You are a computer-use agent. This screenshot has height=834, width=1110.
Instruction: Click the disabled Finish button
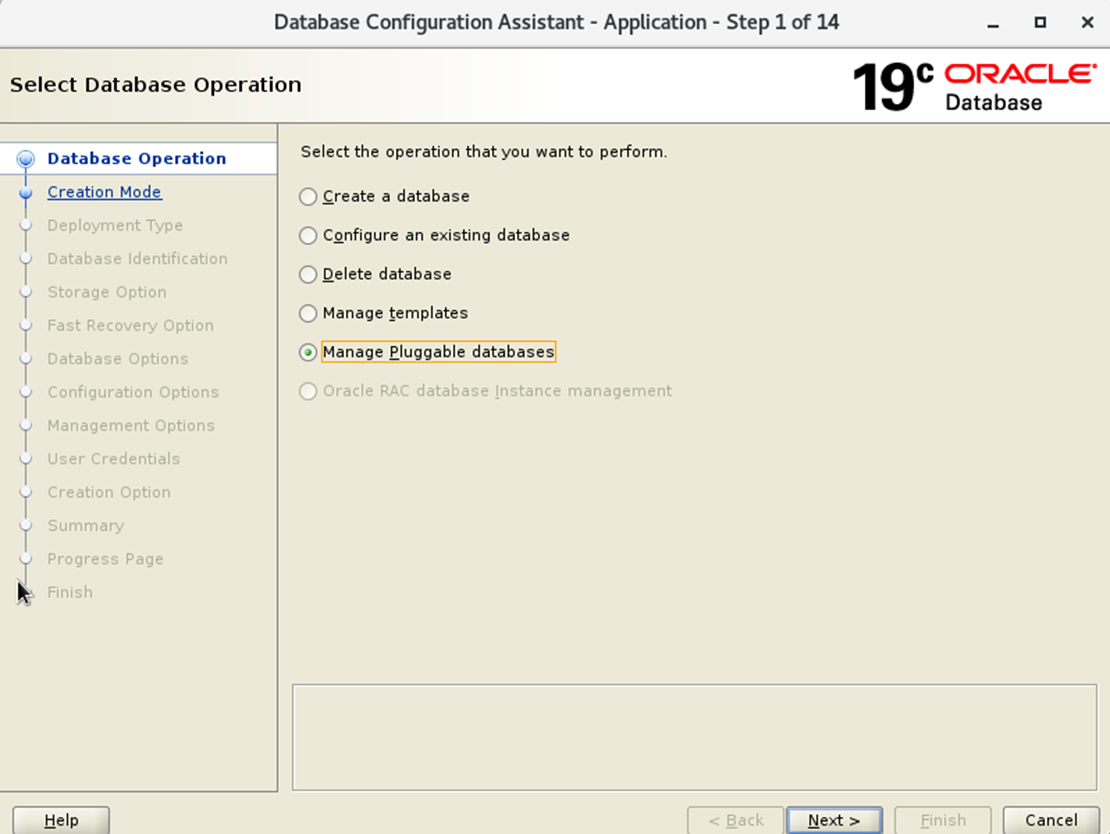point(943,820)
